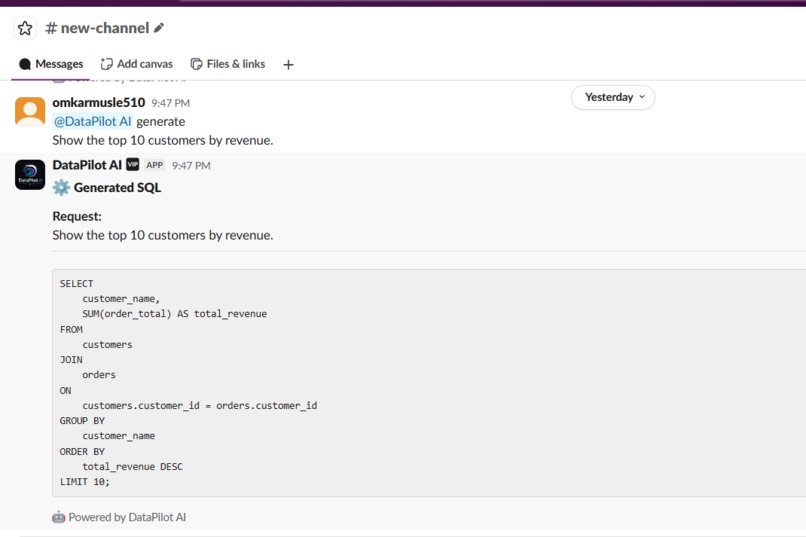The height and width of the screenshot is (537, 806).
Task: Click the 9:47 PM timestamp of DataPilot AI's message
Action: click(x=191, y=165)
